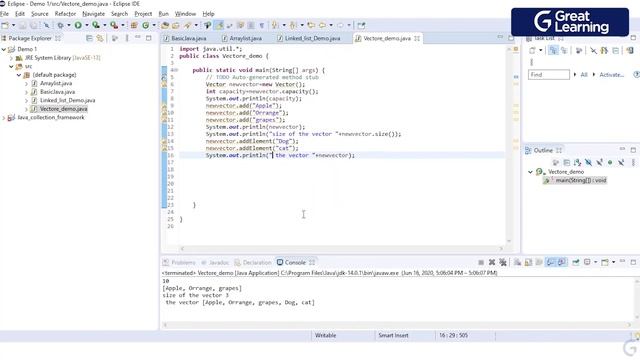Click the Run External Tools icon
Image resolution: width=640 pixels, height=360 pixels.
[x=114, y=25]
